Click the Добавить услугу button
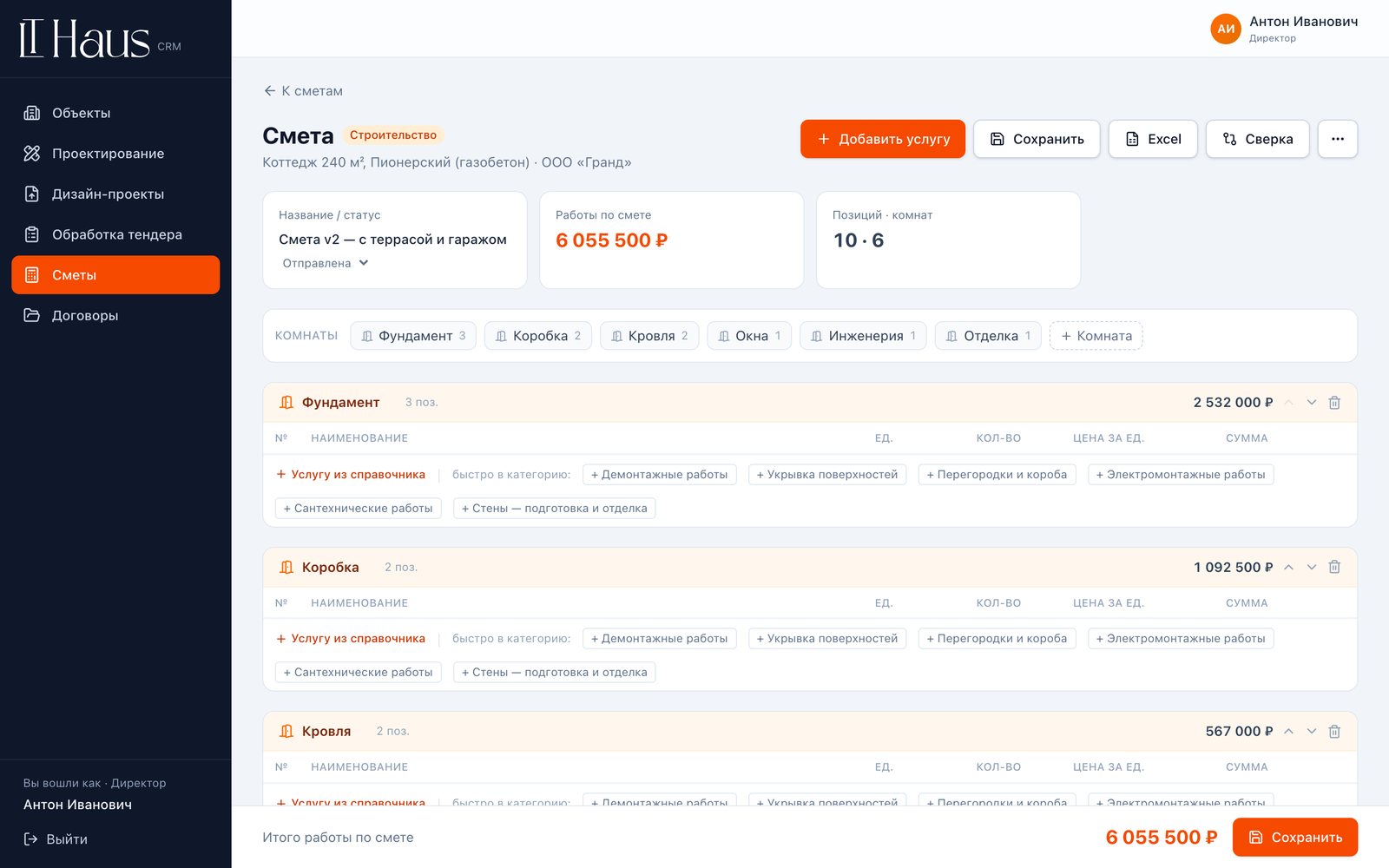 pyautogui.click(x=883, y=139)
